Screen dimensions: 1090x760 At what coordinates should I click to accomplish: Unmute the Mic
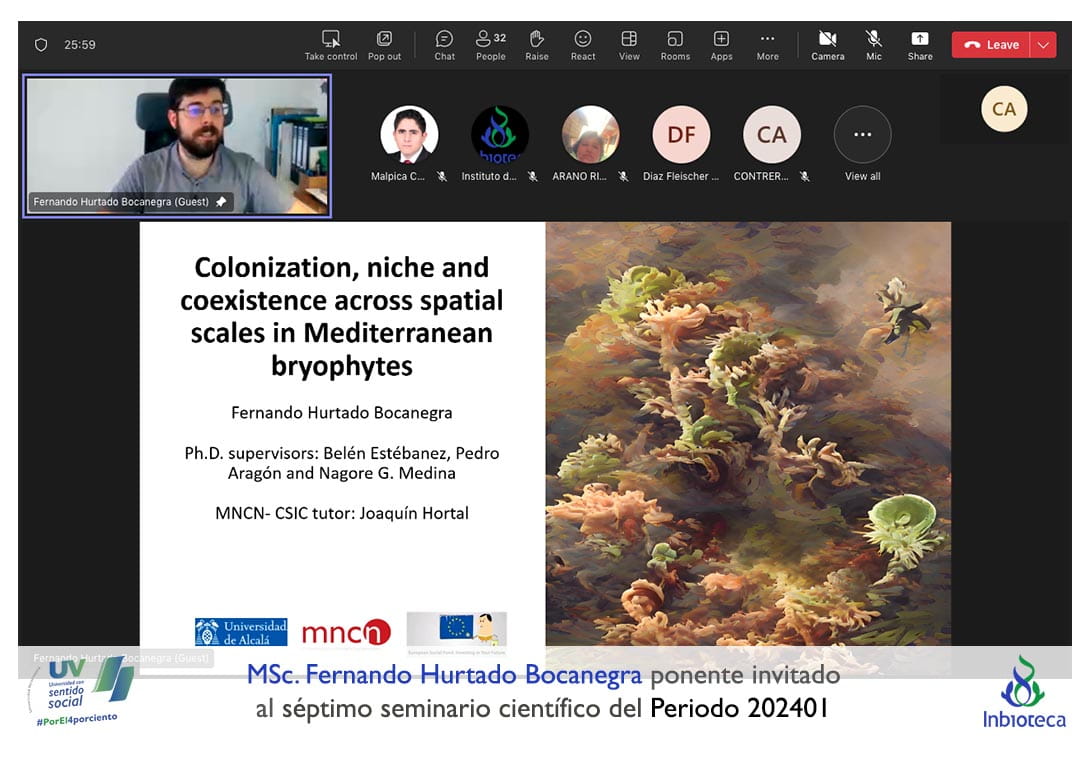tap(874, 40)
